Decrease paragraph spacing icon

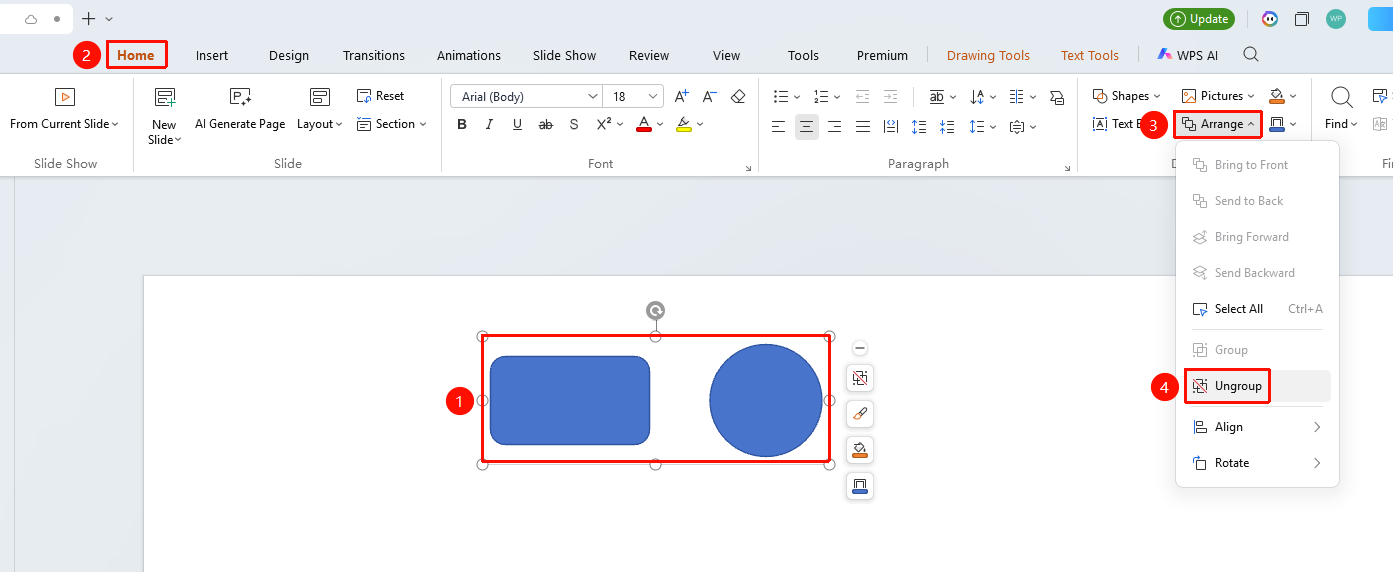point(949,126)
